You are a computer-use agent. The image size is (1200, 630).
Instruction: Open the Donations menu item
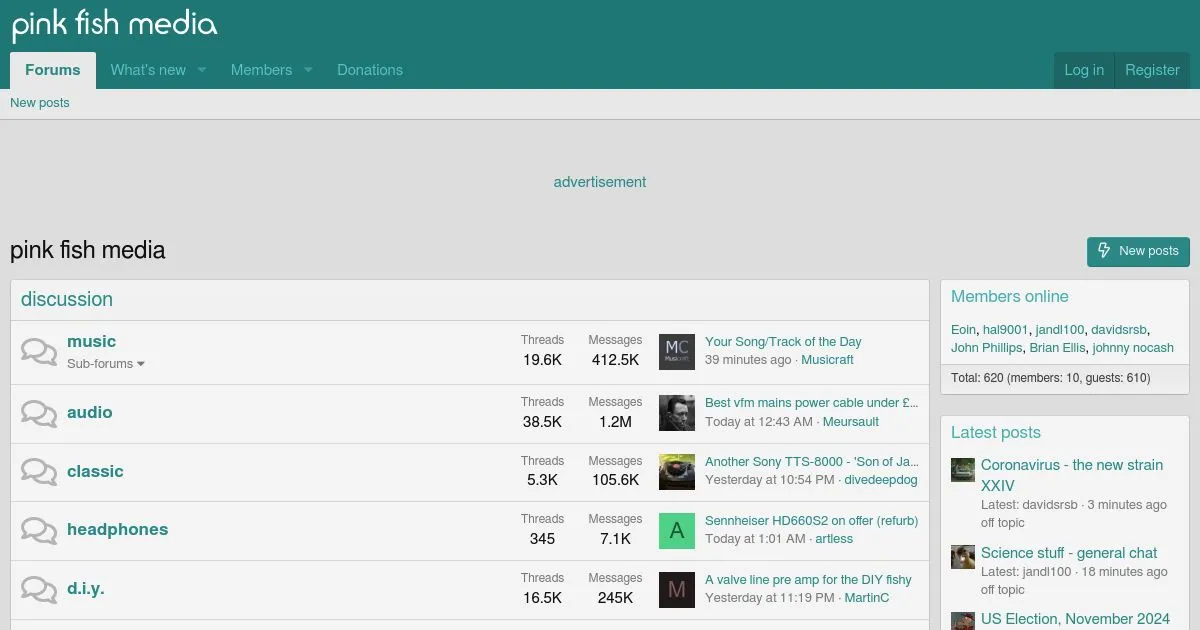[370, 70]
